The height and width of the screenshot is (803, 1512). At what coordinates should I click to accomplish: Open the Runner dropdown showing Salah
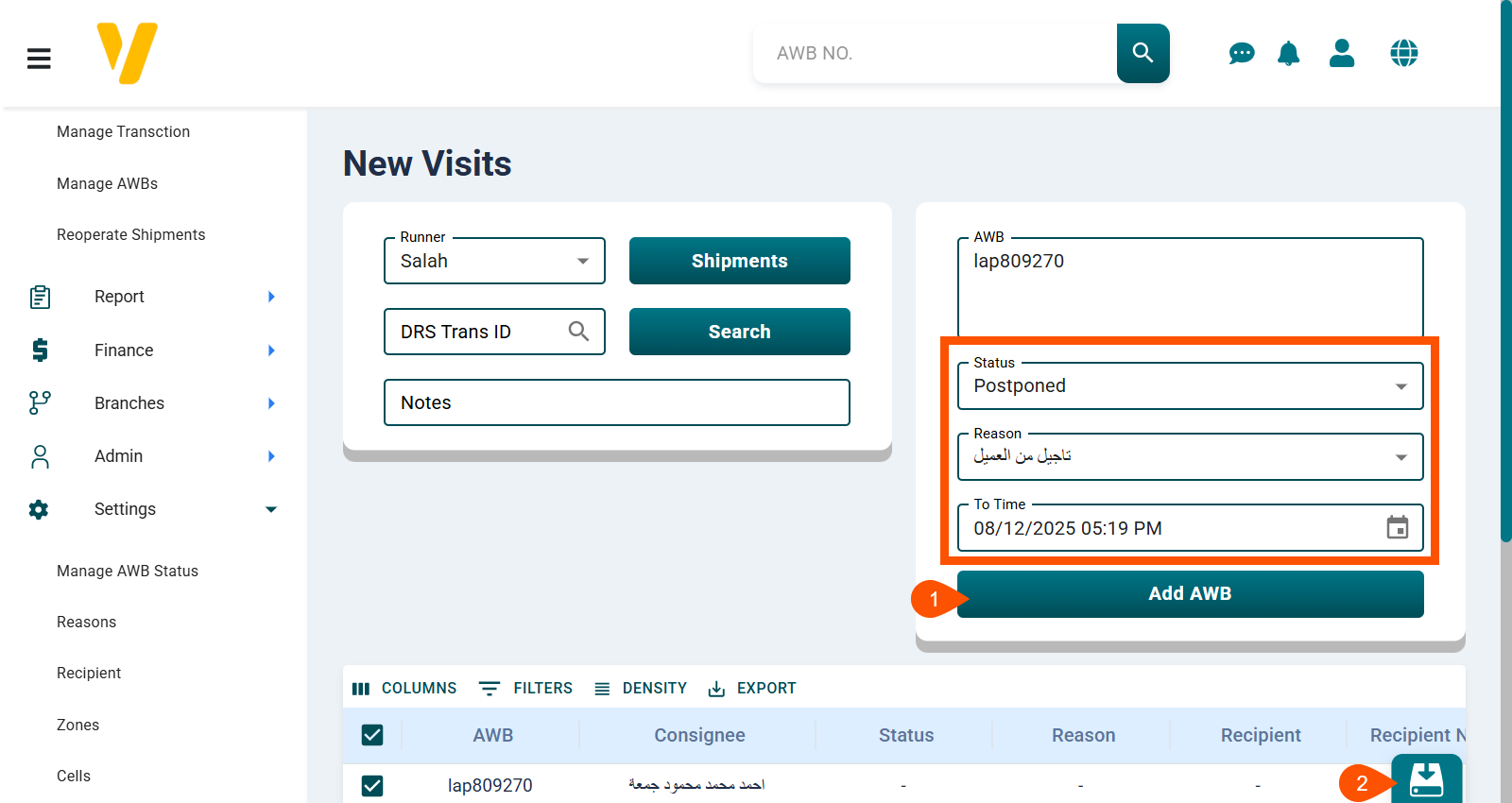click(494, 261)
